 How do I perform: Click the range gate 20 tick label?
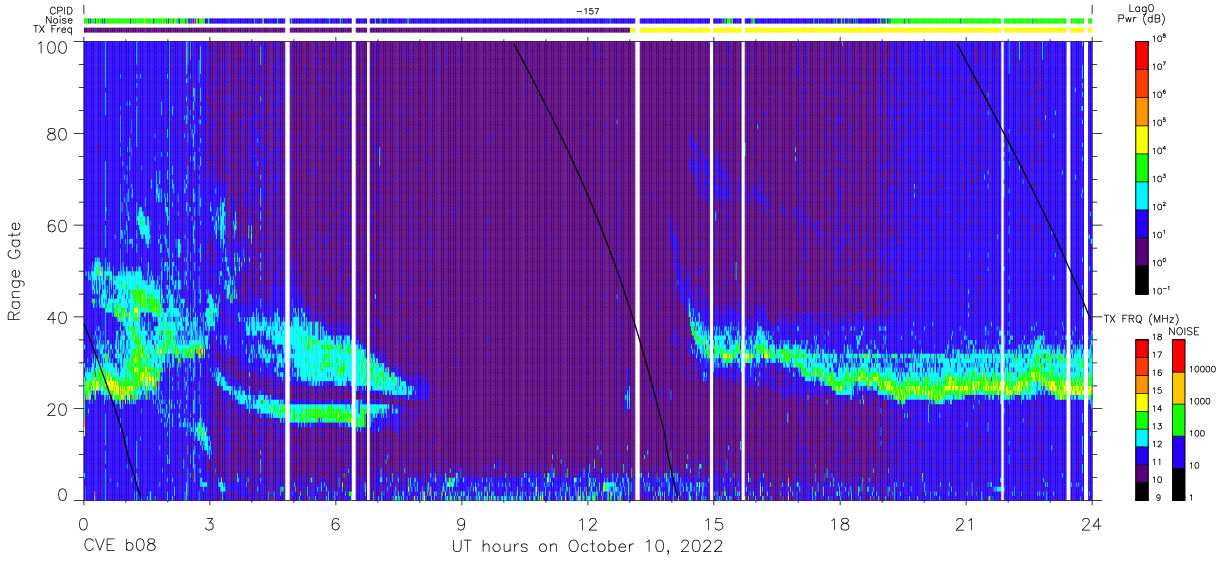tap(57, 408)
